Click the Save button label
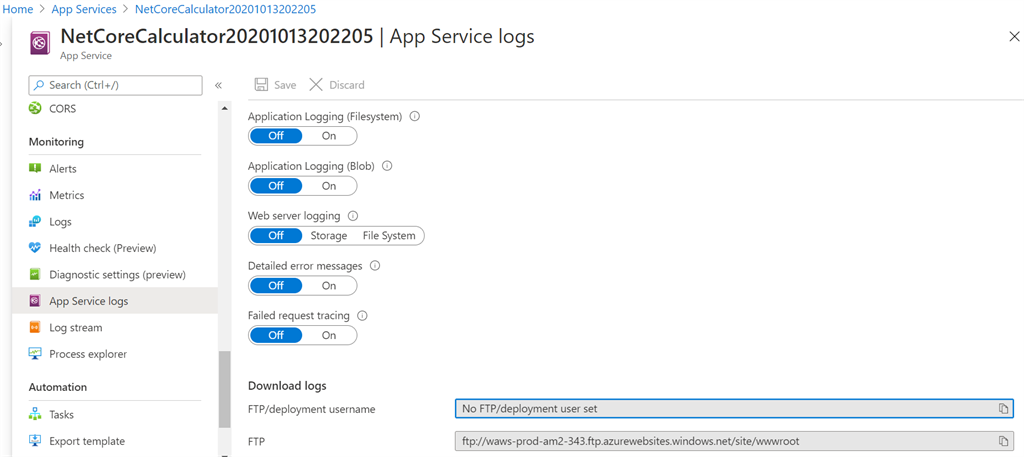This screenshot has height=457, width=1024. pos(285,85)
